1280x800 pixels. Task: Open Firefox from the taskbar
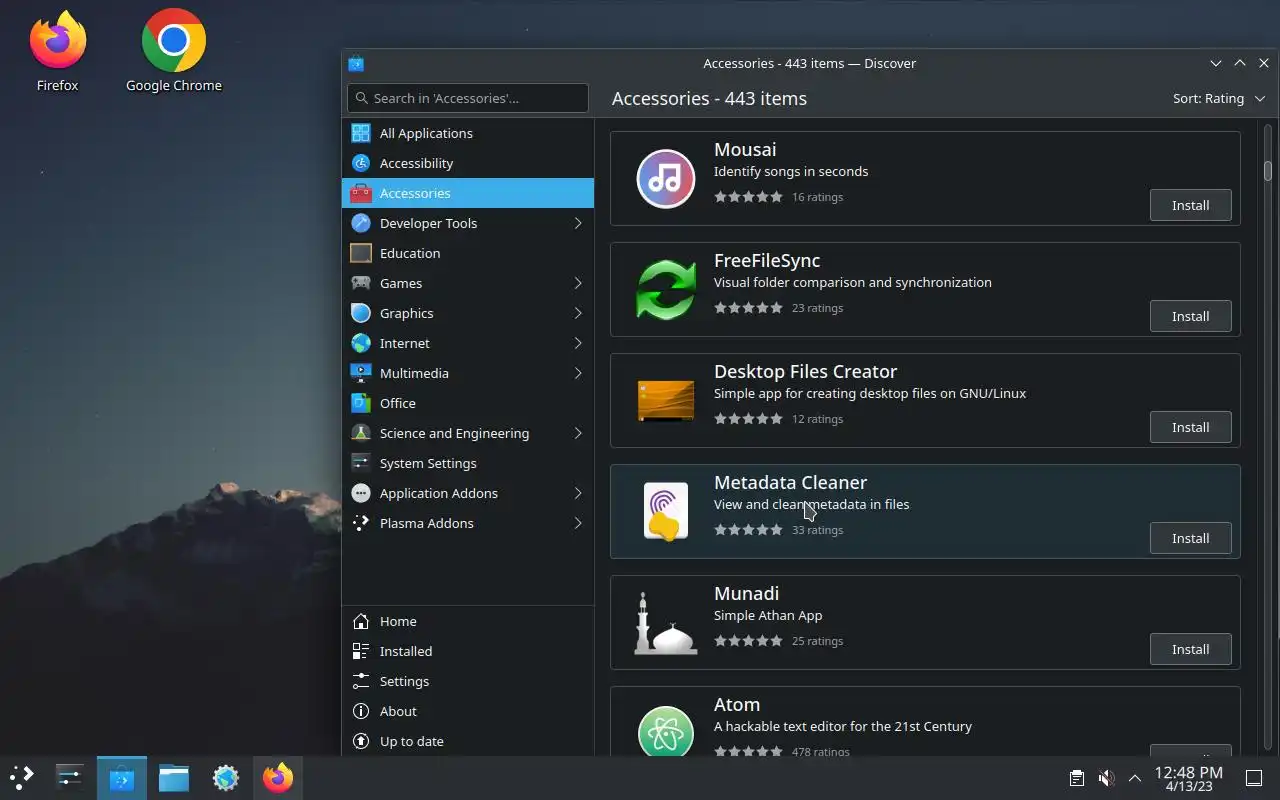click(278, 777)
